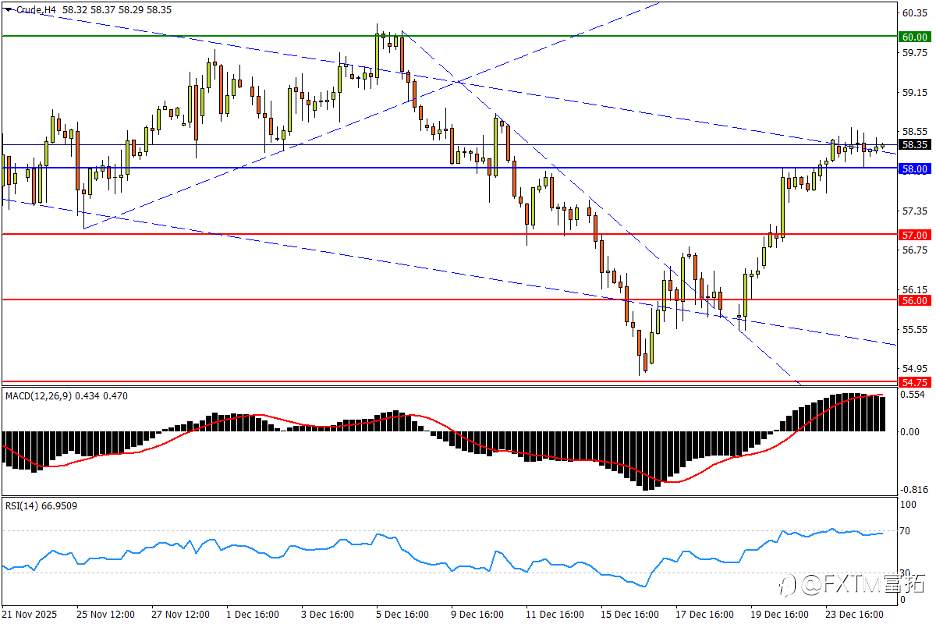Click the 59.75 price axis label

click(x=915, y=53)
